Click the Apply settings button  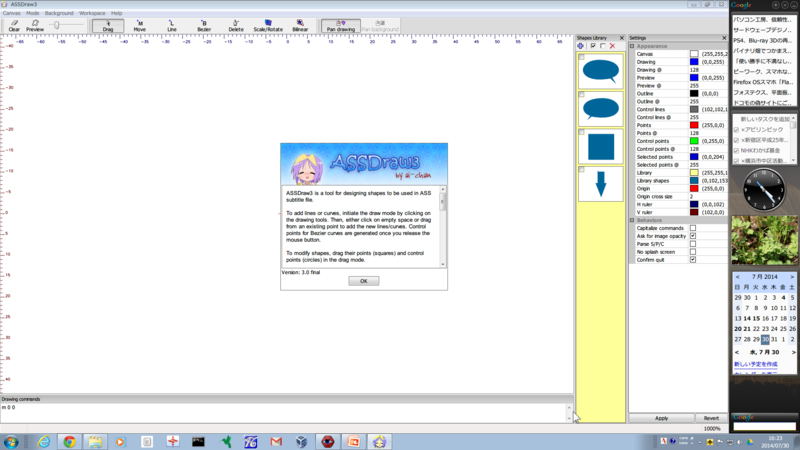[661, 418]
